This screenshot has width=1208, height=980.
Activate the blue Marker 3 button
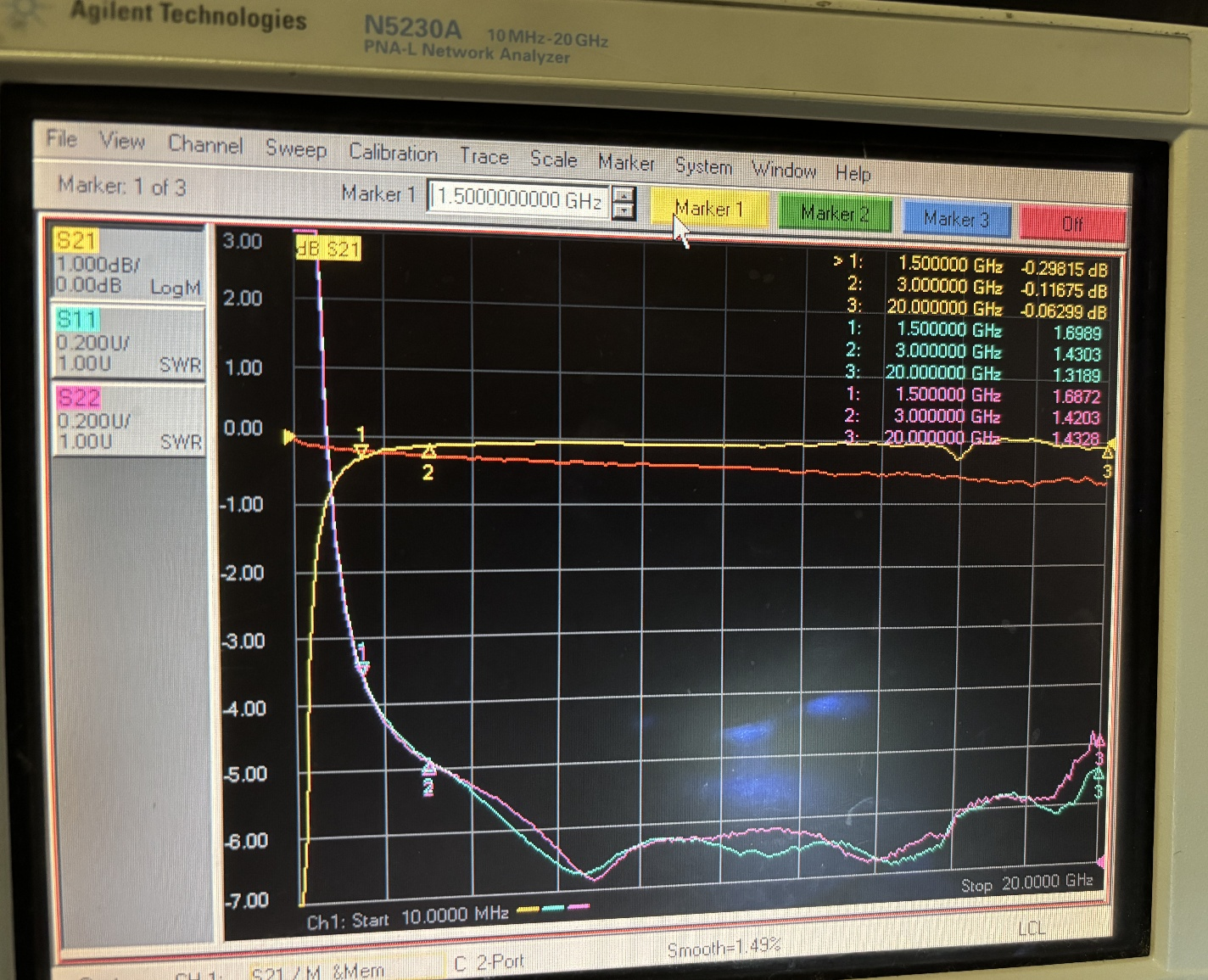[956, 219]
